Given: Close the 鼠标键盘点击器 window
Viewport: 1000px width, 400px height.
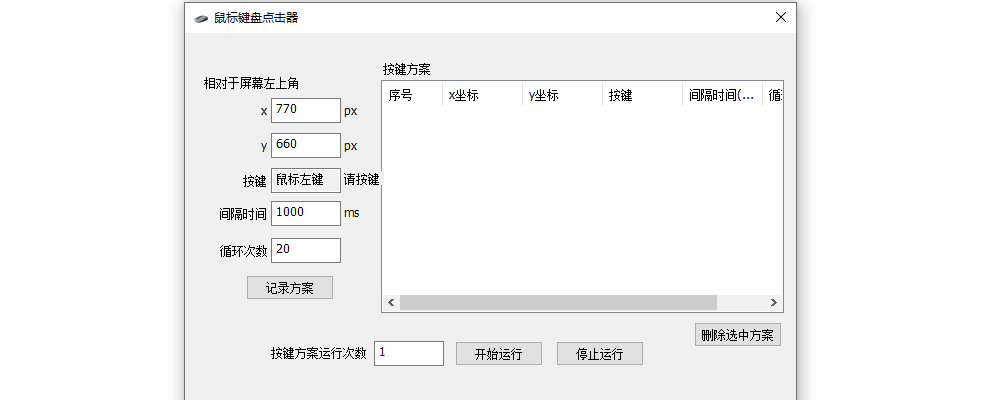Looking at the screenshot, I should point(780,17).
